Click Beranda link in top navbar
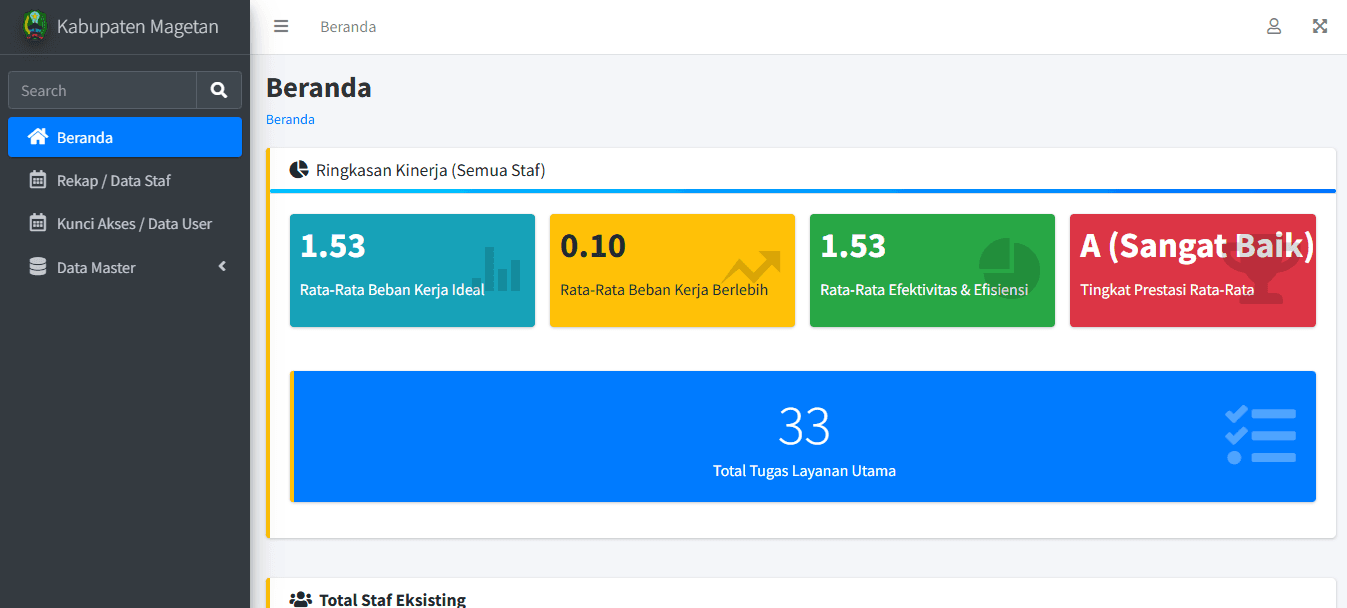The height and width of the screenshot is (608, 1347). [348, 27]
